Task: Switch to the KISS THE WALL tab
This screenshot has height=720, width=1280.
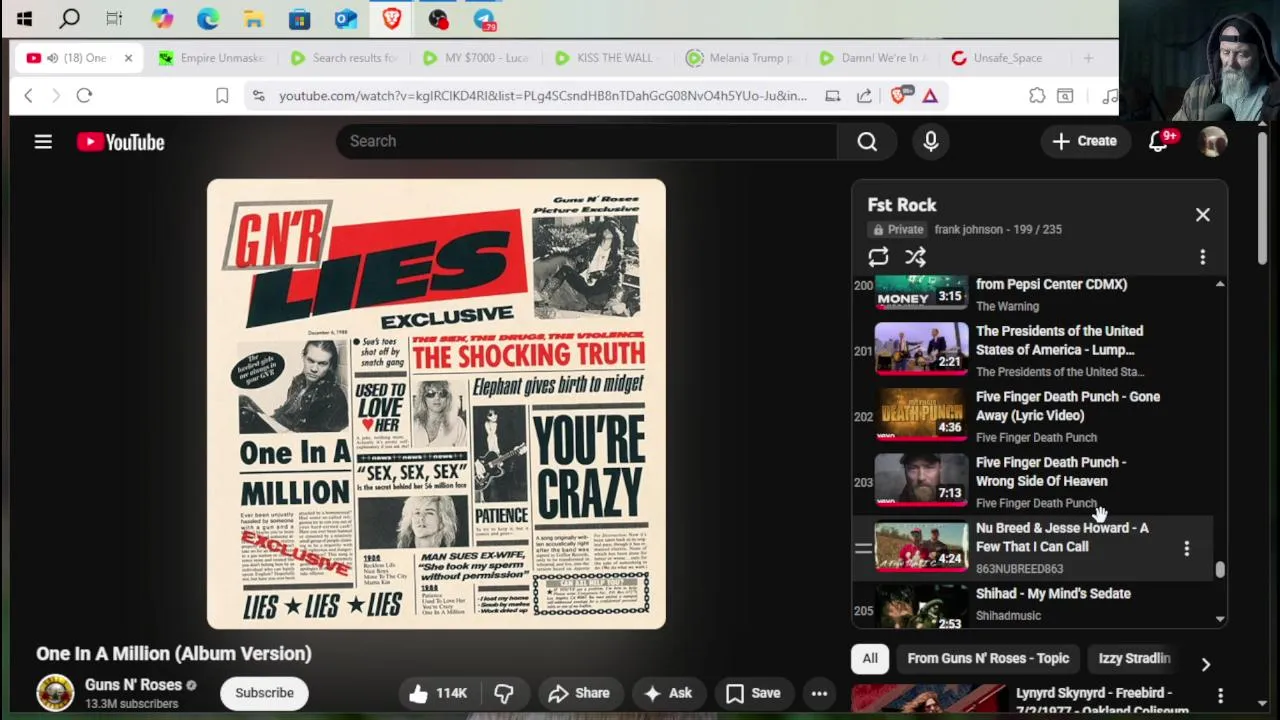Action: [x=607, y=58]
